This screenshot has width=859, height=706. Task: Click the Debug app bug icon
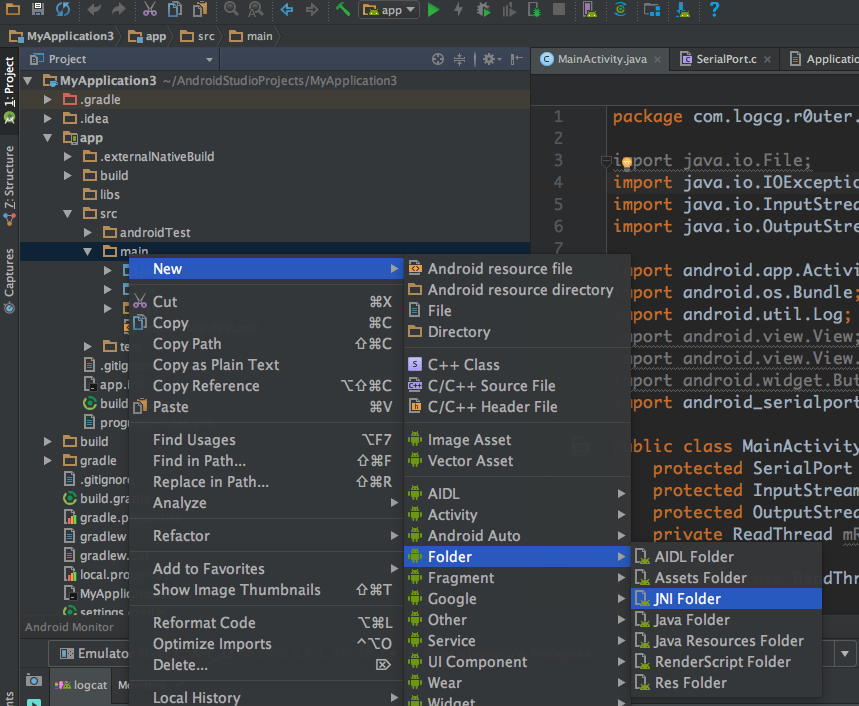click(483, 10)
